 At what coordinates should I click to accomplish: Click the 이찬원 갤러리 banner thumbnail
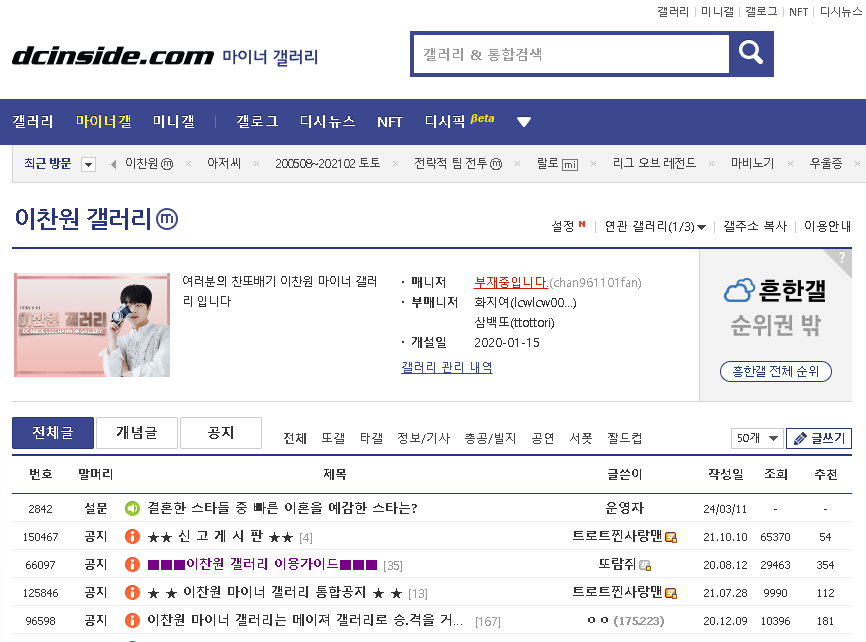point(92,325)
